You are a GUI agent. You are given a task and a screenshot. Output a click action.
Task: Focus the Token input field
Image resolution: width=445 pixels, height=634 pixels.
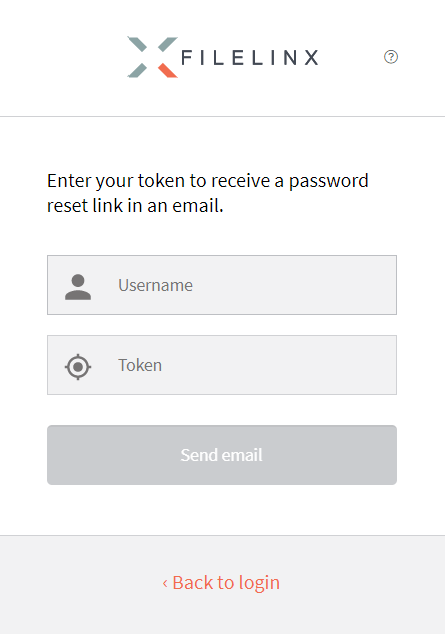click(222, 365)
